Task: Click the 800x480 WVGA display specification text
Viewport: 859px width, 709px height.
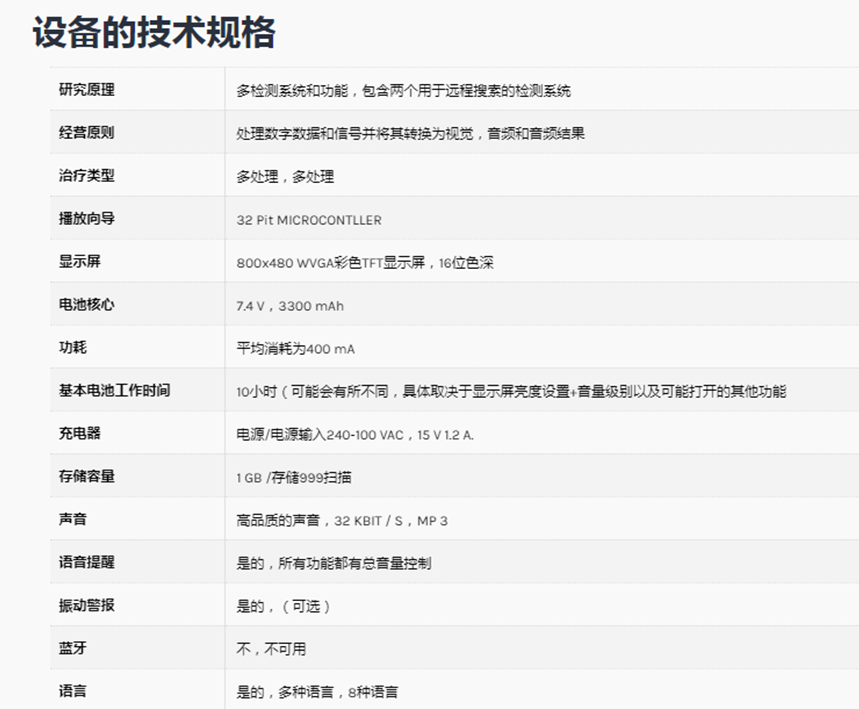Action: [365, 263]
